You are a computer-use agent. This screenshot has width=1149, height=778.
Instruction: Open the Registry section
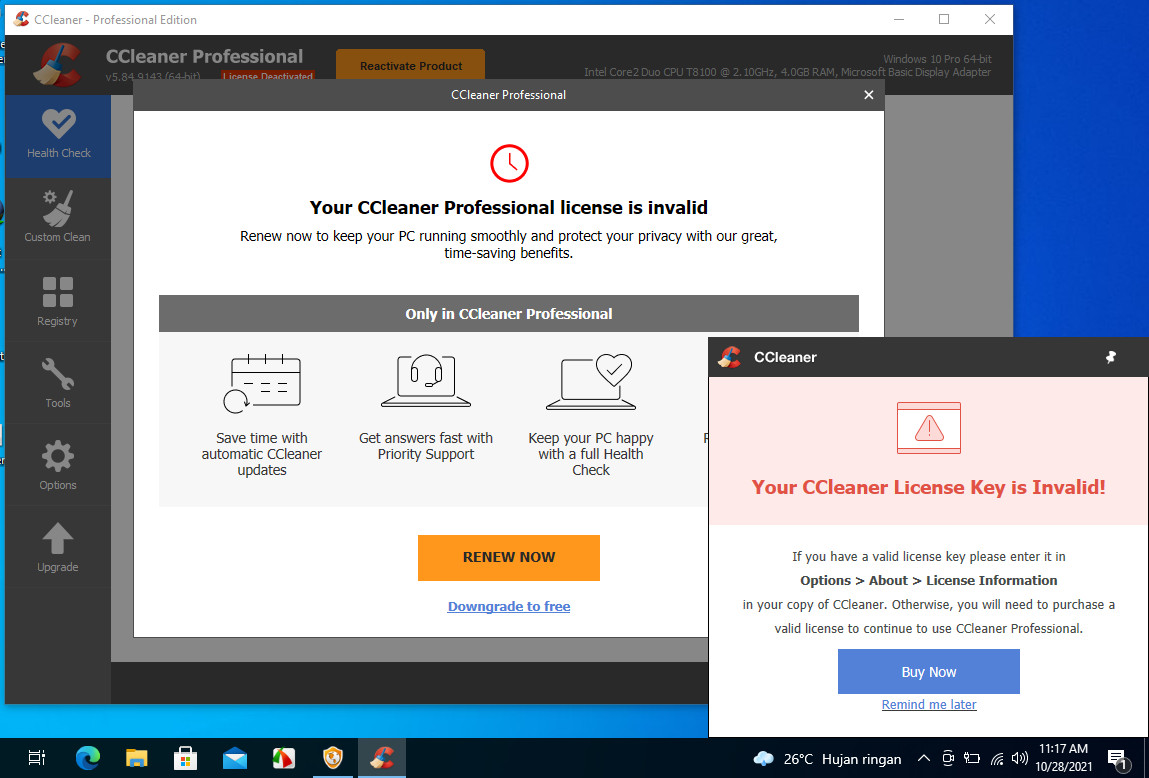(x=57, y=301)
